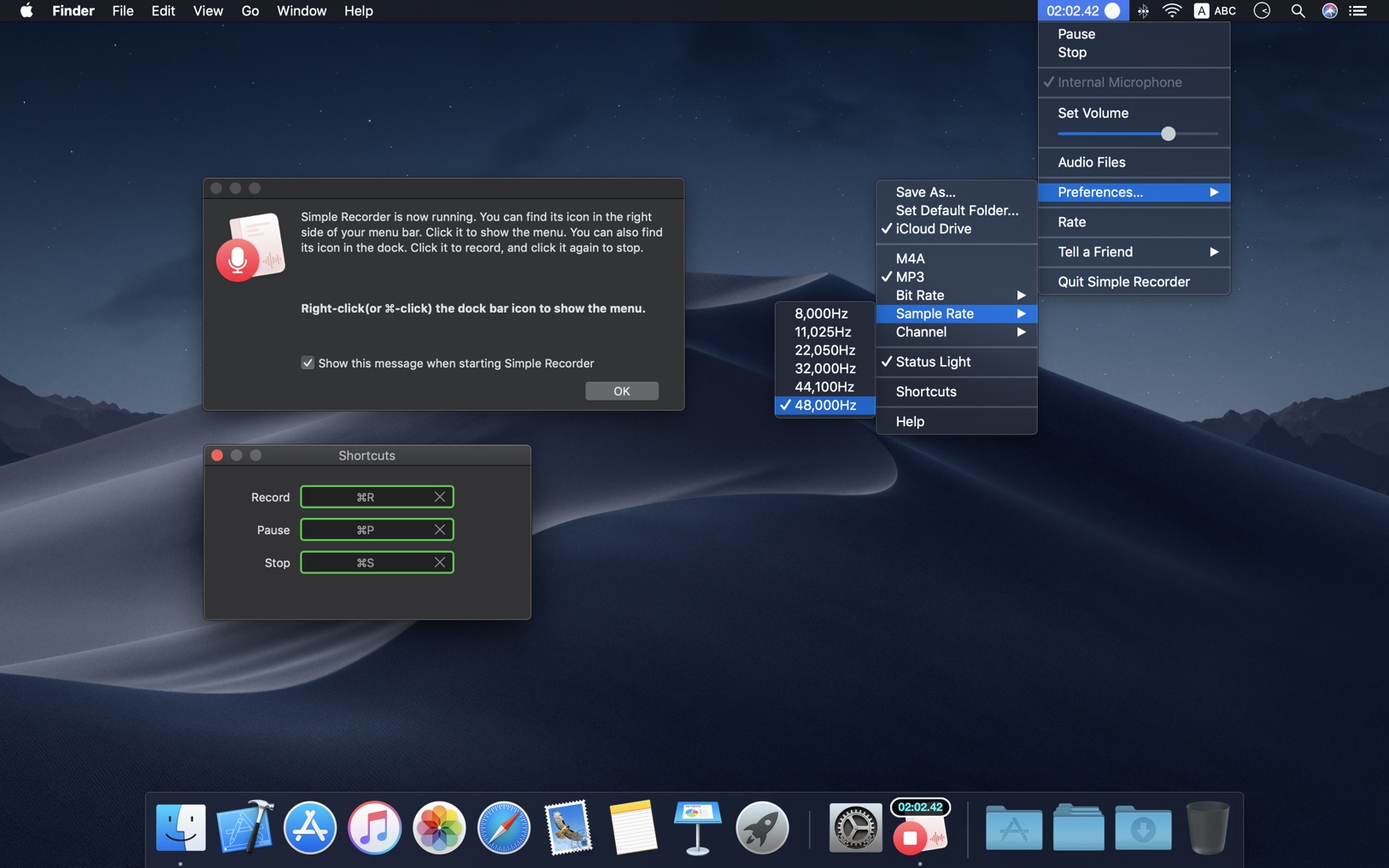Uncheck Show this message when starting checkbox

pos(308,363)
